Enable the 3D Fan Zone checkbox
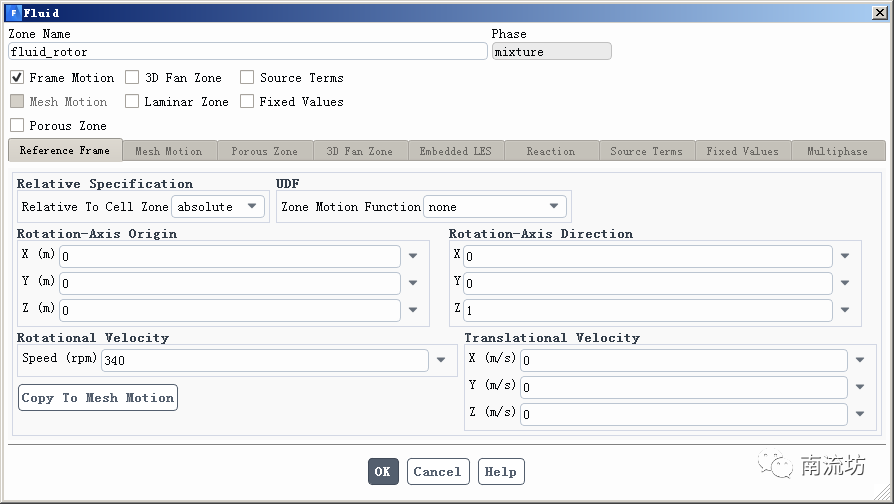This screenshot has width=894, height=504. [133, 78]
